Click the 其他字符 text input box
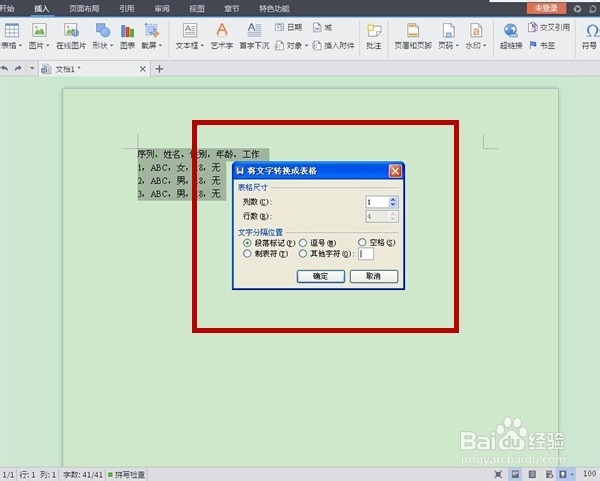This screenshot has height=481, width=600. [x=366, y=254]
